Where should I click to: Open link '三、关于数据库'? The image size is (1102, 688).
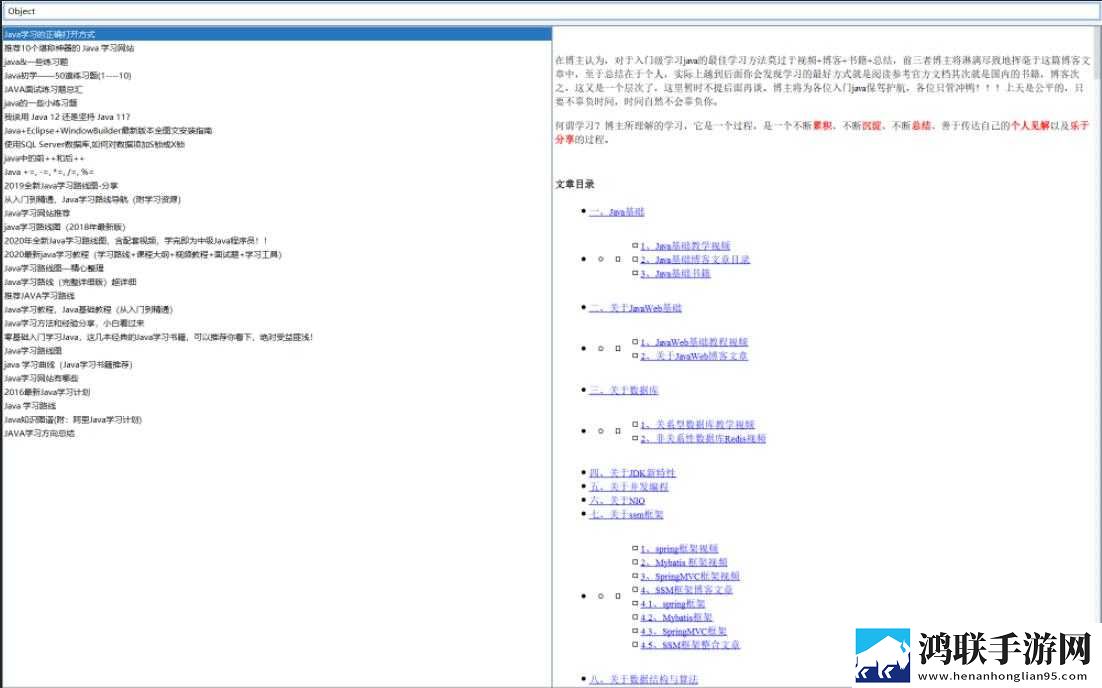coord(623,390)
